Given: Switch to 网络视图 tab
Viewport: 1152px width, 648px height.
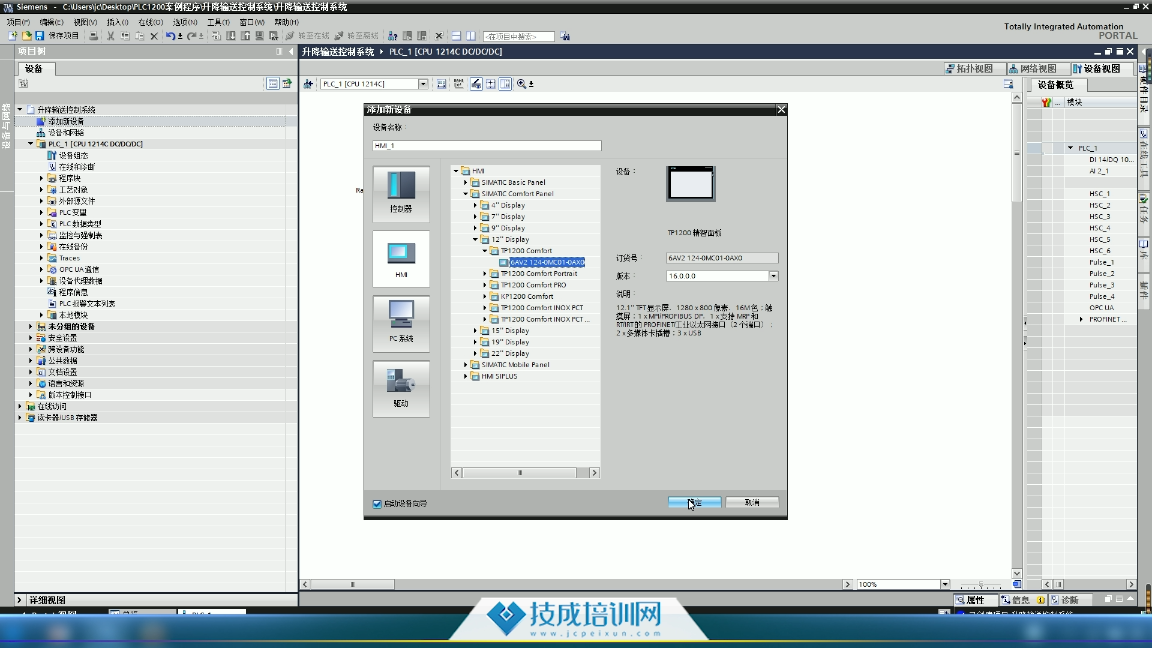Looking at the screenshot, I should point(1033,68).
